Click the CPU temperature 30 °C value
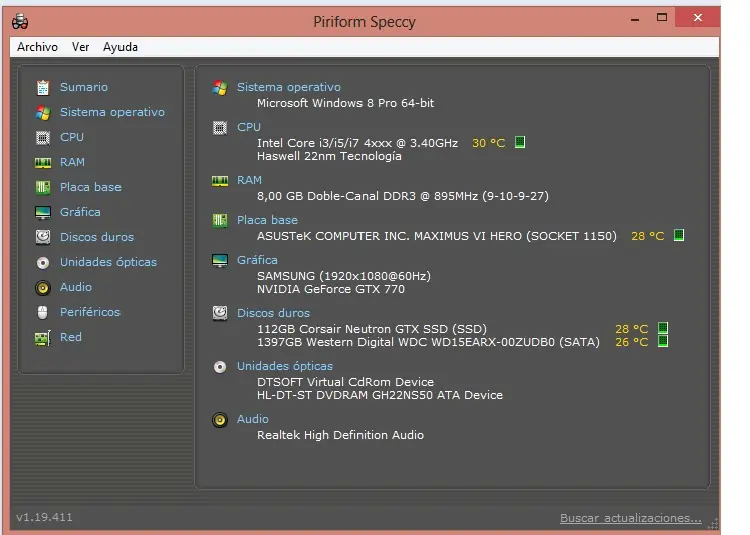The width and height of the screenshot is (750, 535). (x=488, y=143)
